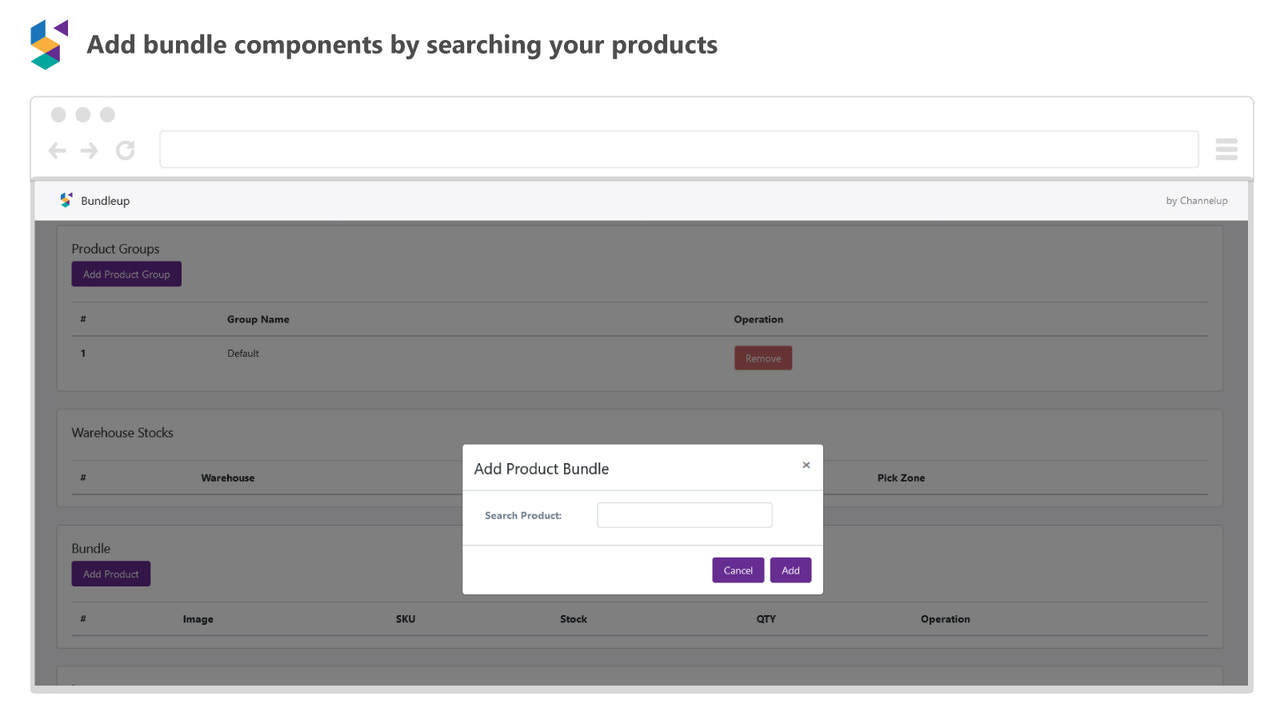Click the Add Product Group button
Viewport: 1280px width, 720px height.
point(126,273)
